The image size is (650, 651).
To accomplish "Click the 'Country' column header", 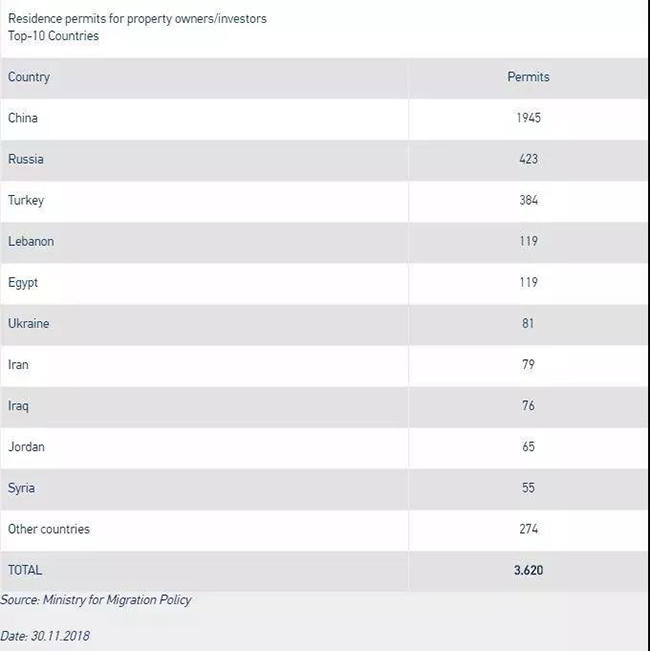I will (29, 77).
